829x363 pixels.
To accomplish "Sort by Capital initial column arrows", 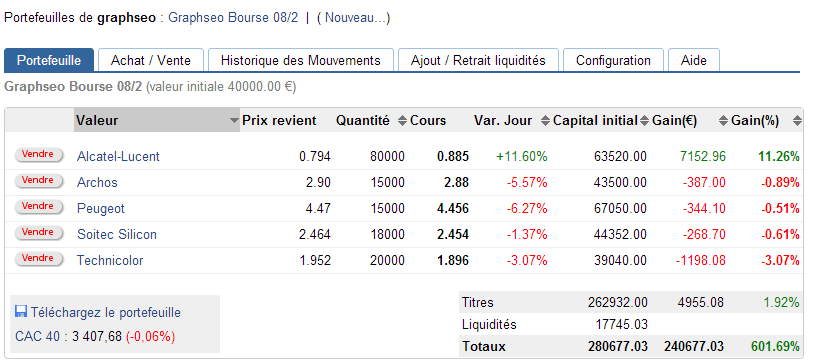I will pyautogui.click(x=644, y=121).
